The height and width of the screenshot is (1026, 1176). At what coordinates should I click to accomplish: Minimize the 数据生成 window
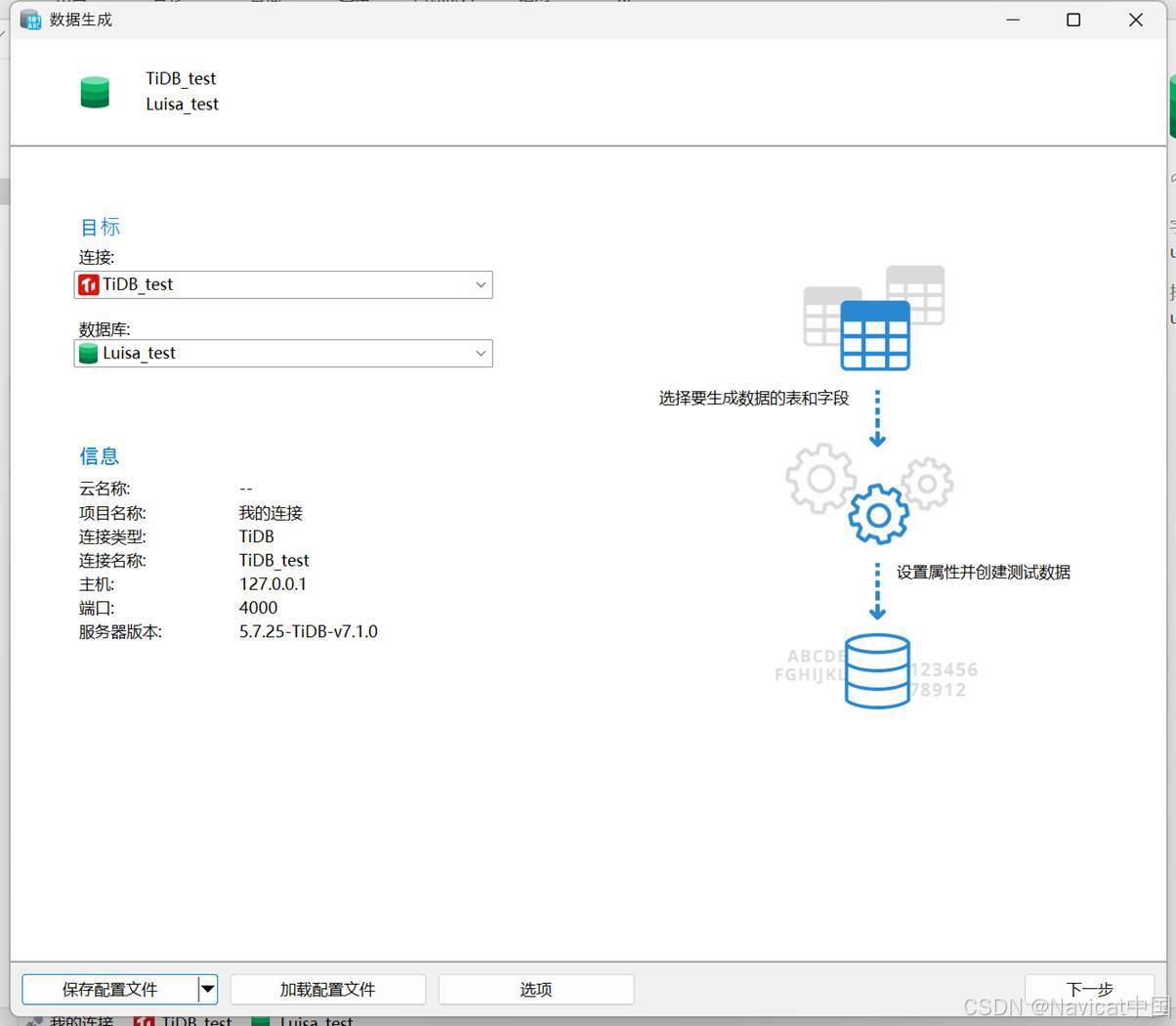point(1013,20)
